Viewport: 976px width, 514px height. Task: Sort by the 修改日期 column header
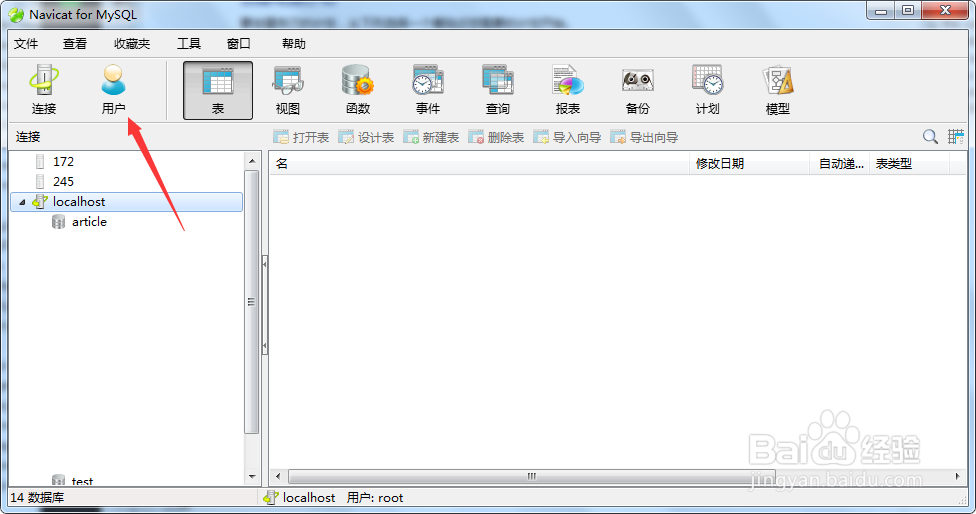click(749, 164)
